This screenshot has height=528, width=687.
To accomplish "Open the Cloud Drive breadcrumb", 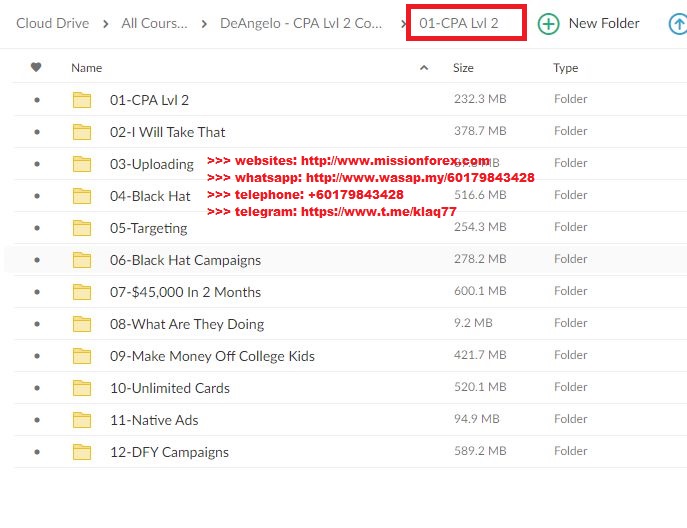I will (x=53, y=23).
